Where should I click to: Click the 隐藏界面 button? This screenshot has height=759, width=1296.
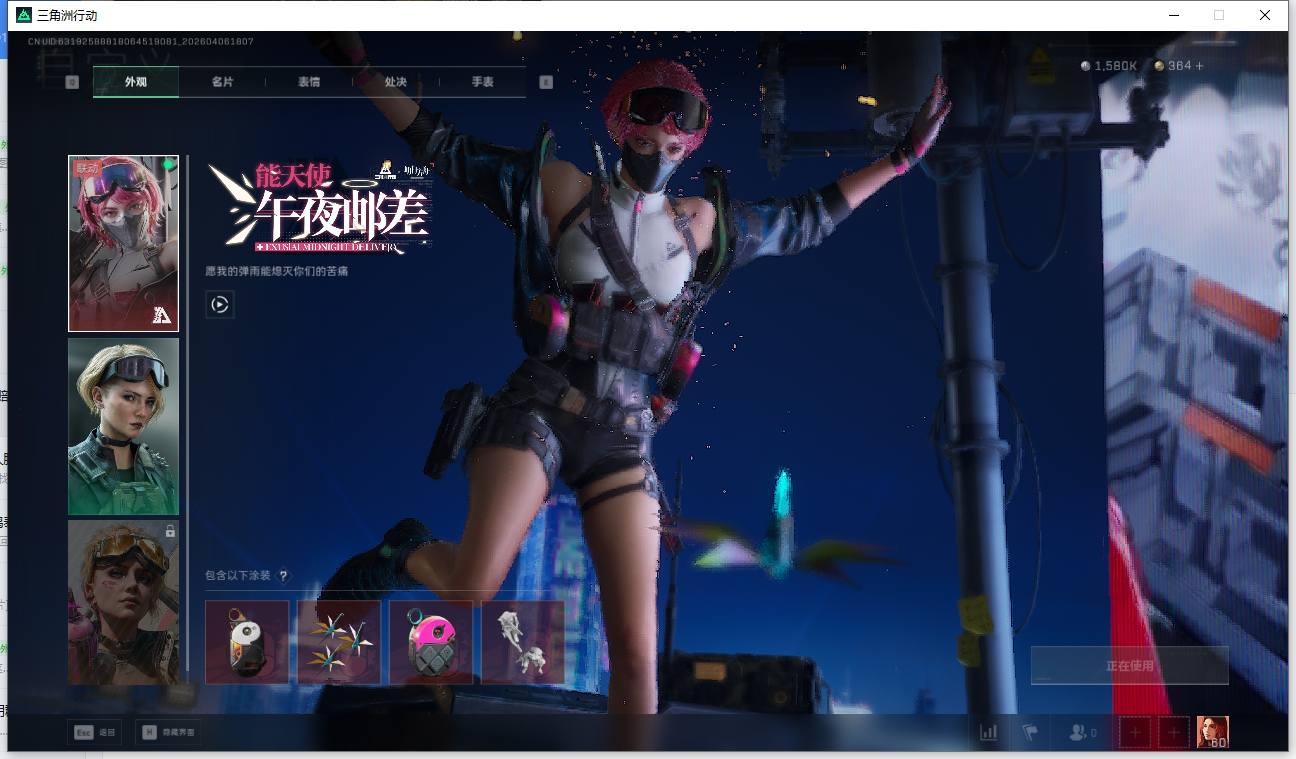point(168,733)
